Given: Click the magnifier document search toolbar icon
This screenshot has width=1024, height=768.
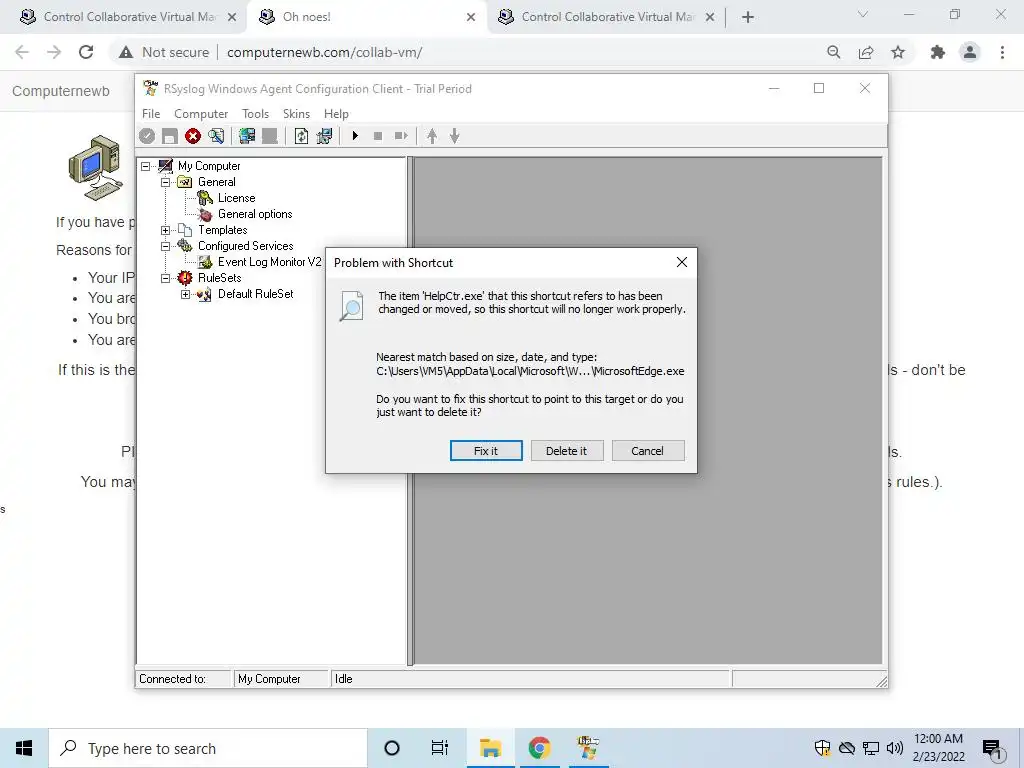Looking at the screenshot, I should tap(216, 136).
